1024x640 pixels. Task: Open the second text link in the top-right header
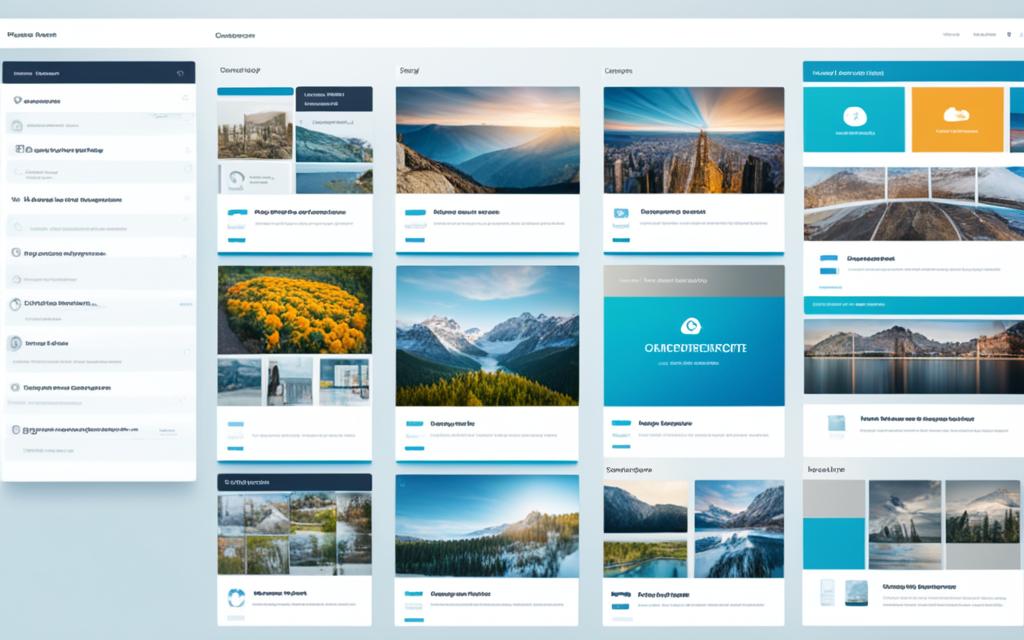[x=984, y=34]
